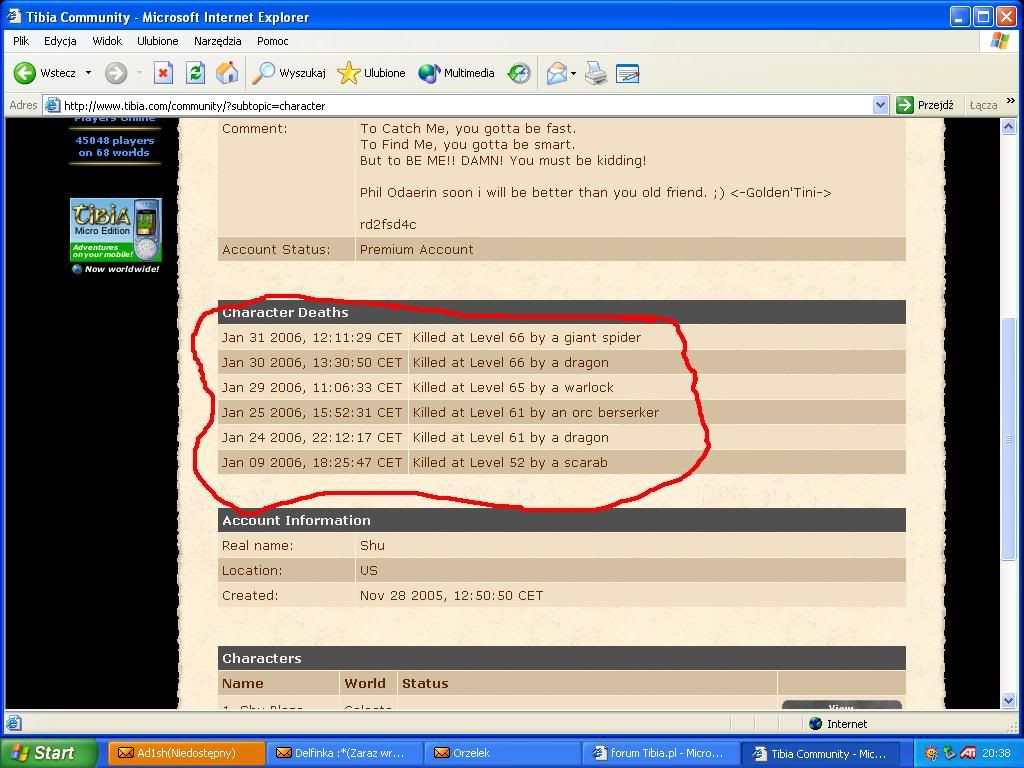This screenshot has height=768, width=1024.
Task: Click the 'Name' column header
Action: [242, 683]
